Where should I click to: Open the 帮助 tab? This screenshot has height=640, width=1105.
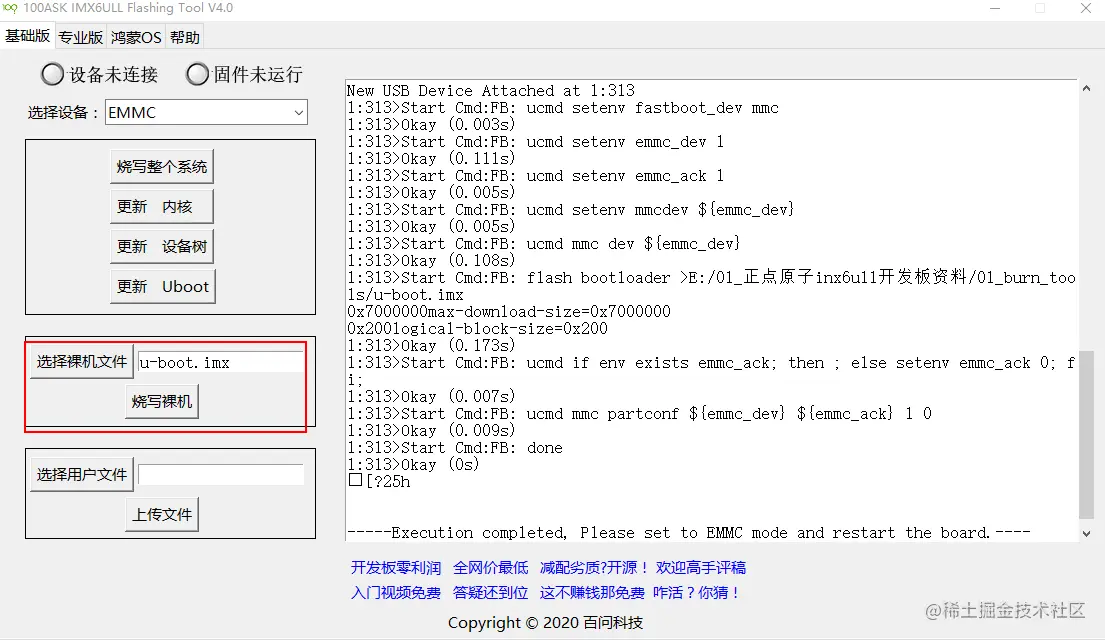pos(185,37)
